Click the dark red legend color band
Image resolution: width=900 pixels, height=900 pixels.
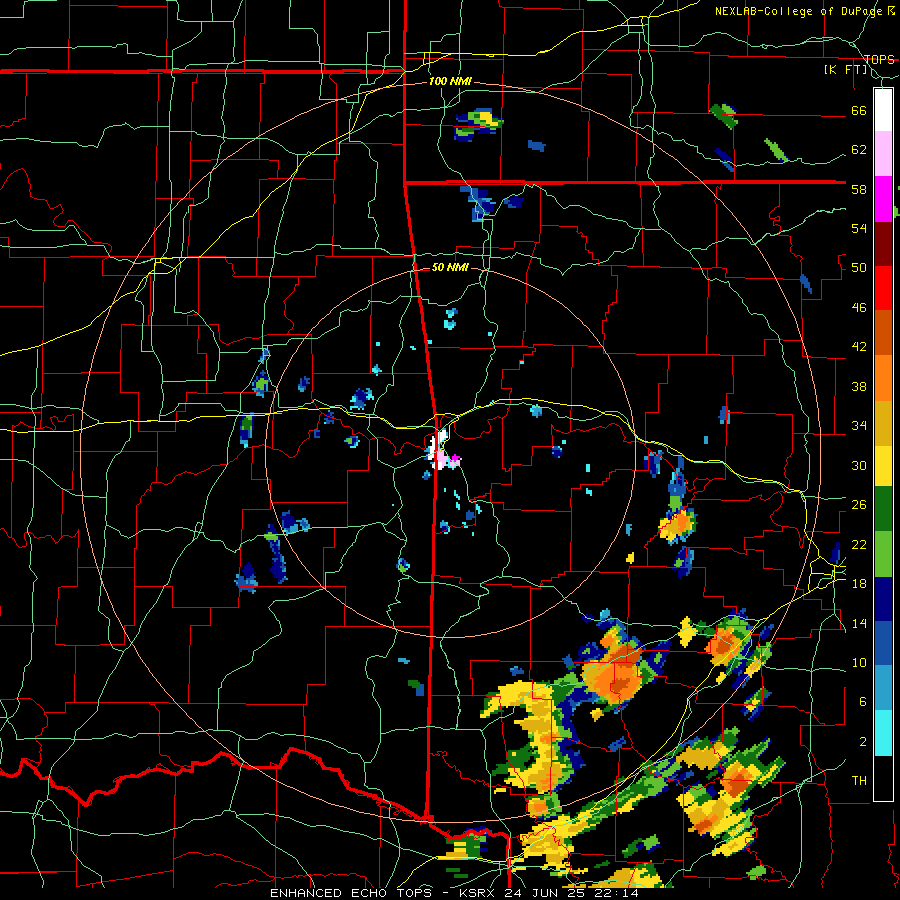click(x=883, y=243)
